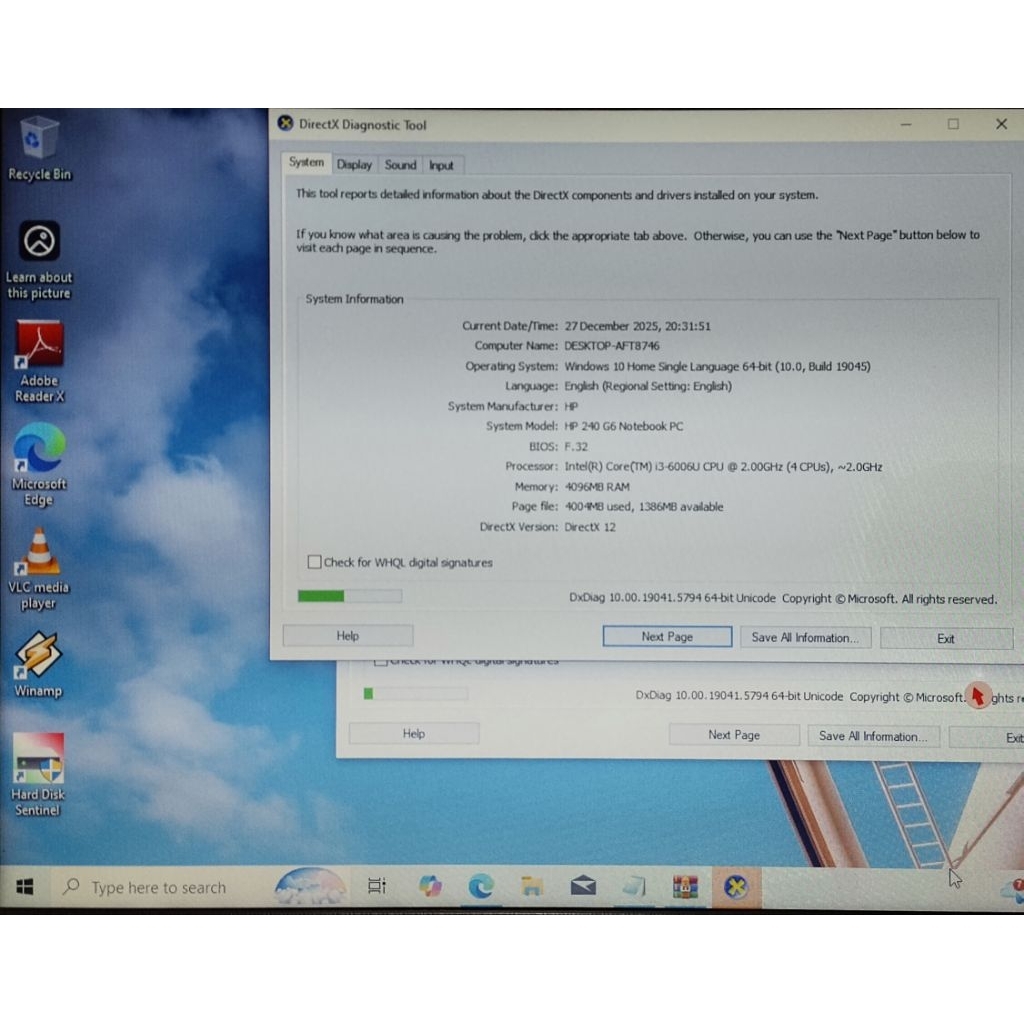The image size is (1024, 1024).
Task: Click the 'Learn about this picture' icon
Action: point(39,242)
